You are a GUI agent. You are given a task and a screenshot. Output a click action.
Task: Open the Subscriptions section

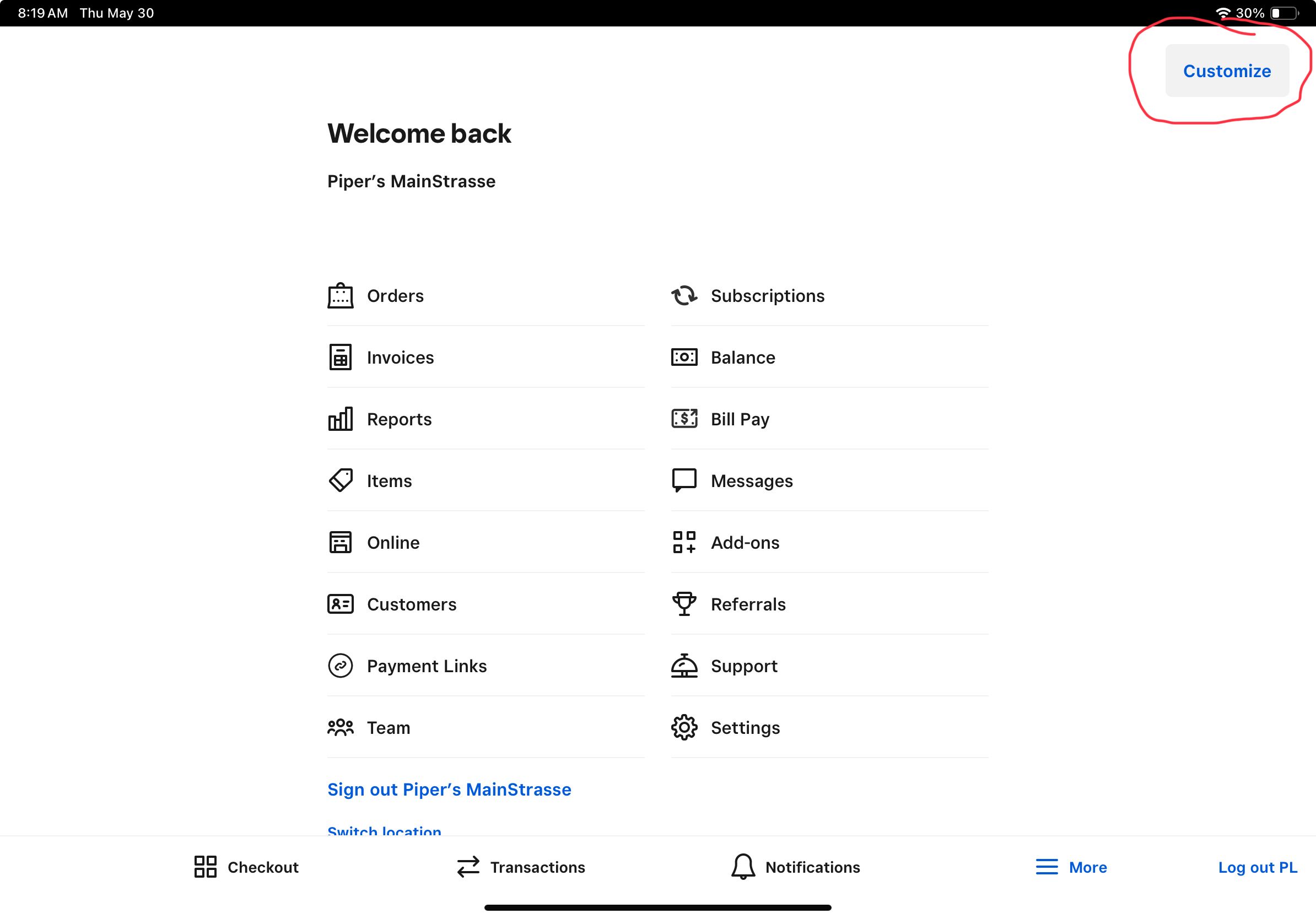pos(768,296)
